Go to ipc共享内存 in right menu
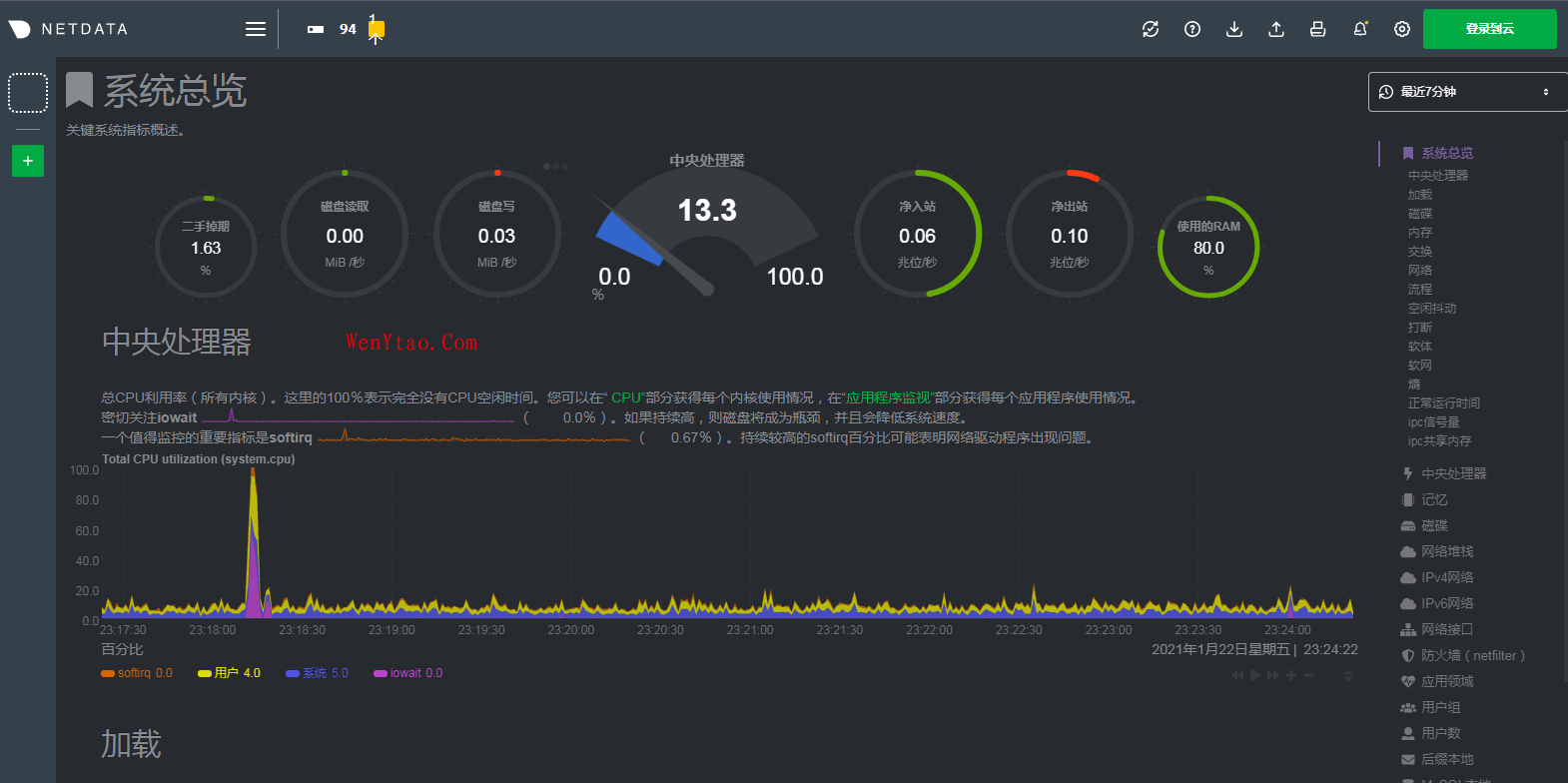This screenshot has width=1568, height=783. click(1440, 441)
